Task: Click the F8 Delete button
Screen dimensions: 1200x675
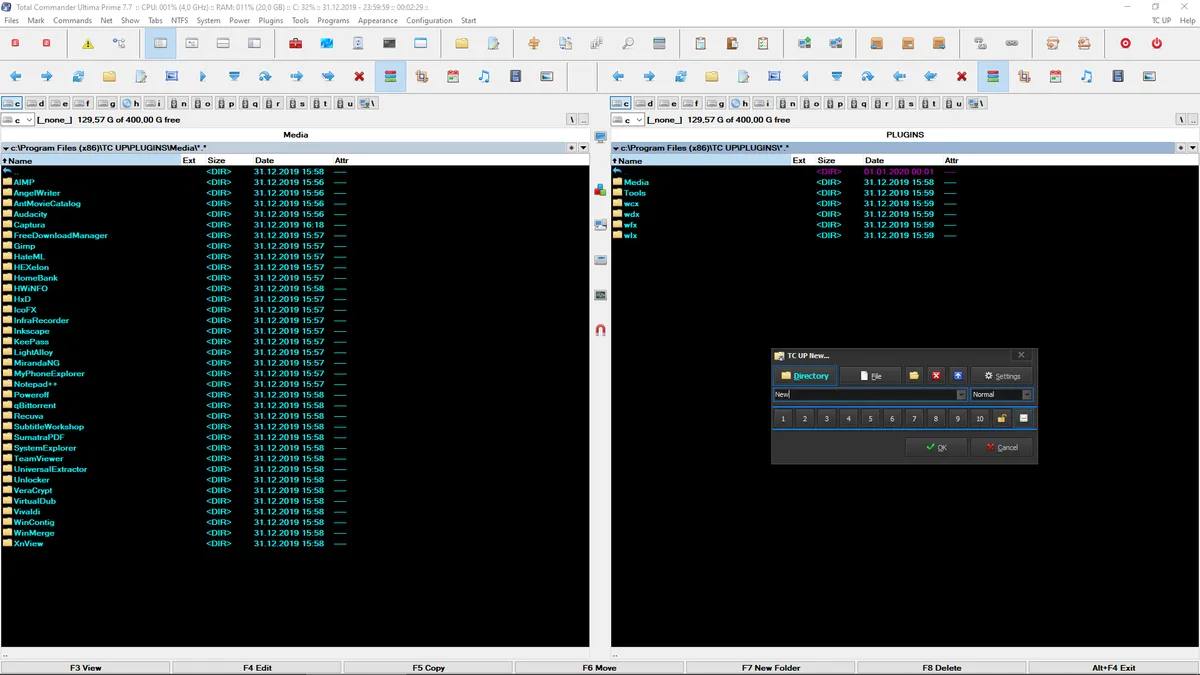Action: click(942, 667)
